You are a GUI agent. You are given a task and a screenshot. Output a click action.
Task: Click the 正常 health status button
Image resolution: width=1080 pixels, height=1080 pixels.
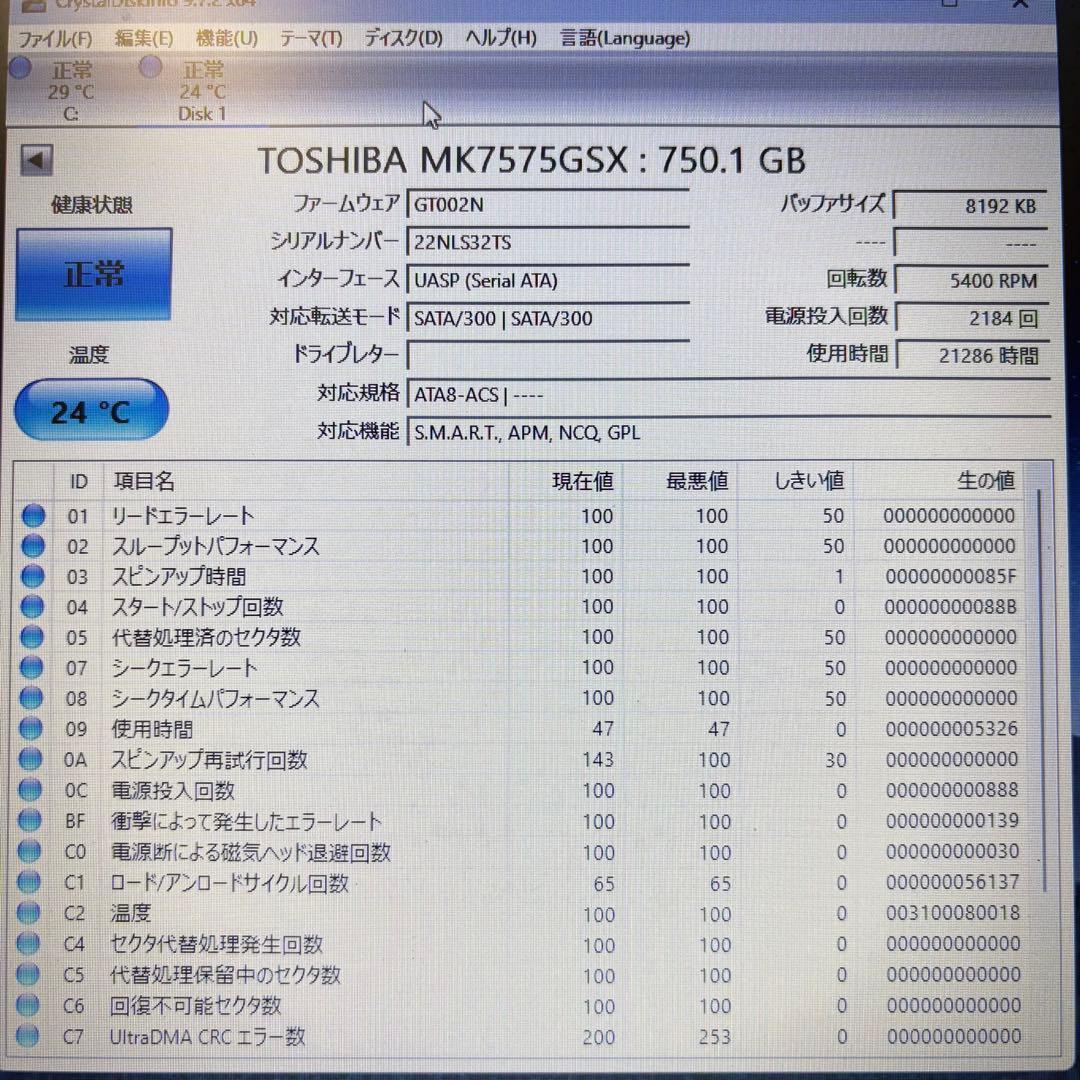[x=93, y=274]
